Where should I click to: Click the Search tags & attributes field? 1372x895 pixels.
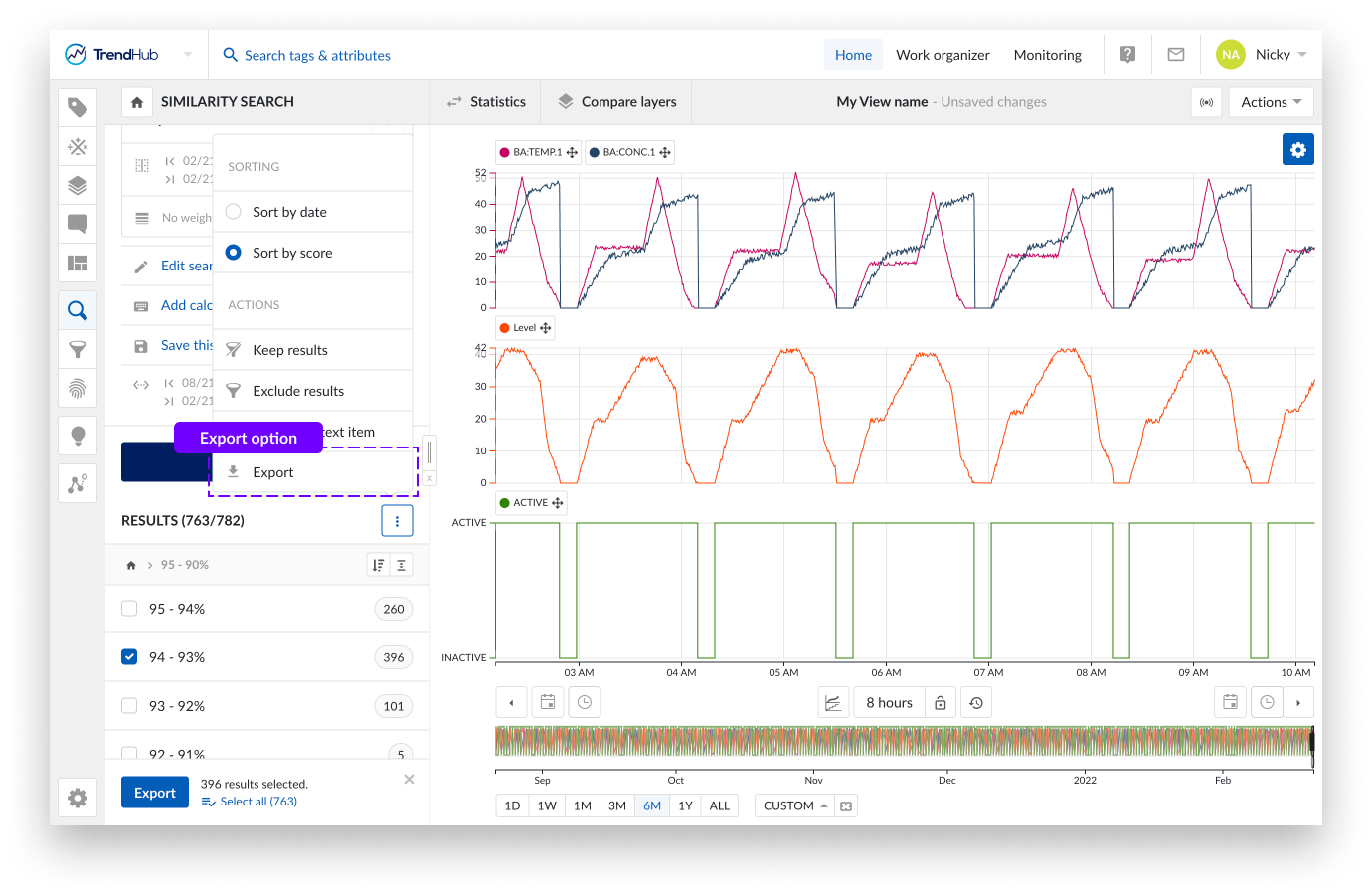[317, 55]
